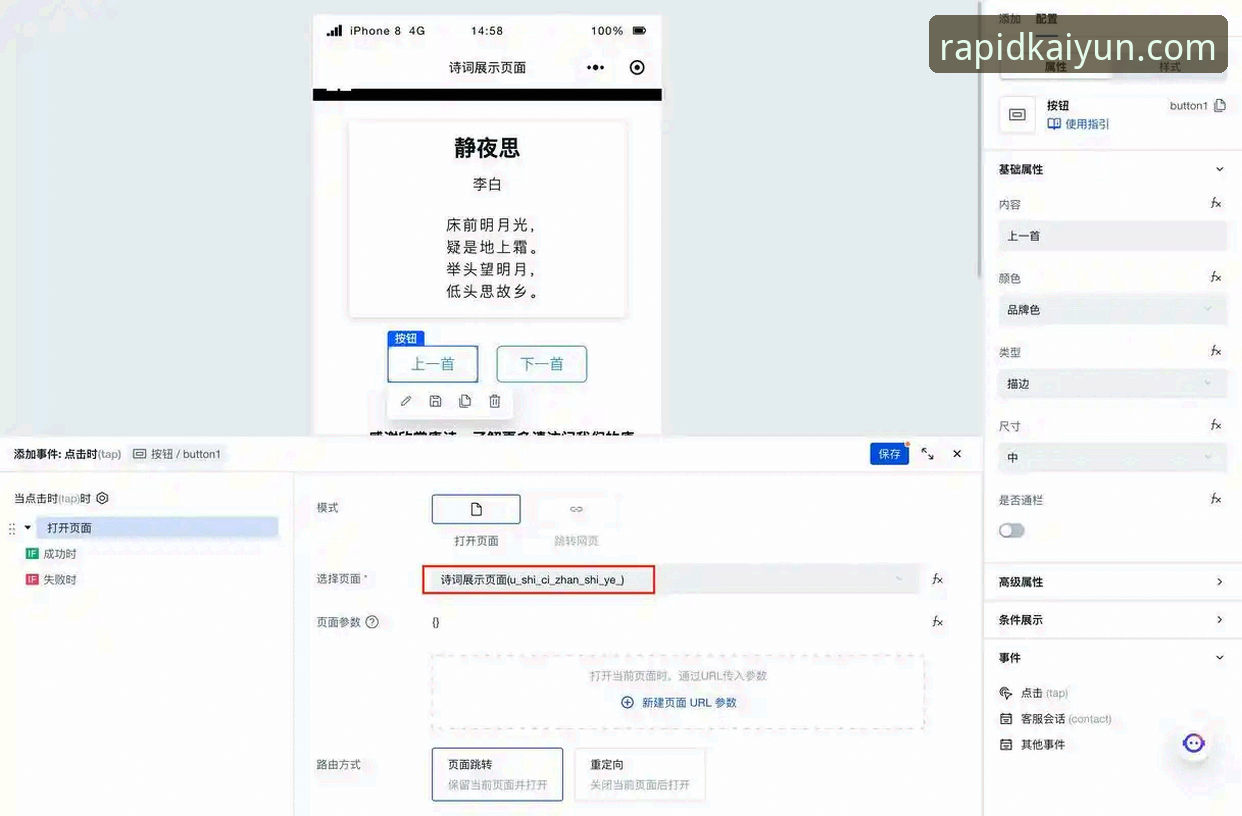Click the fx icon for 内容 property
The width and height of the screenshot is (1242, 816).
1216,203
